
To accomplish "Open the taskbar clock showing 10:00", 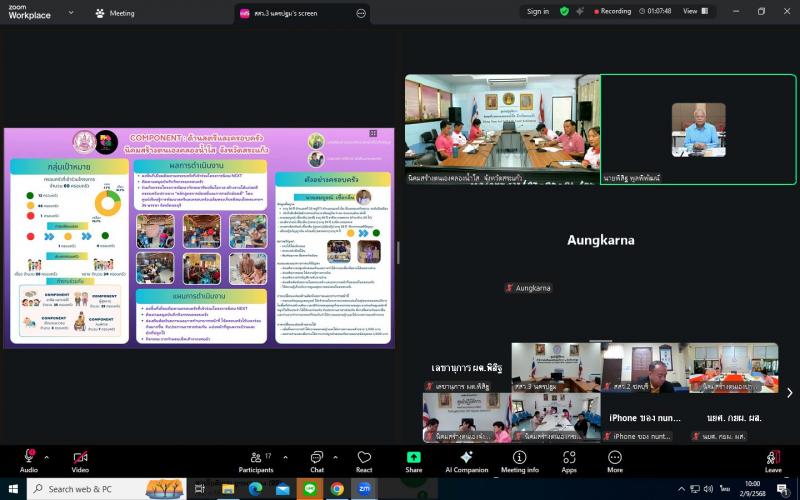I will [x=752, y=489].
